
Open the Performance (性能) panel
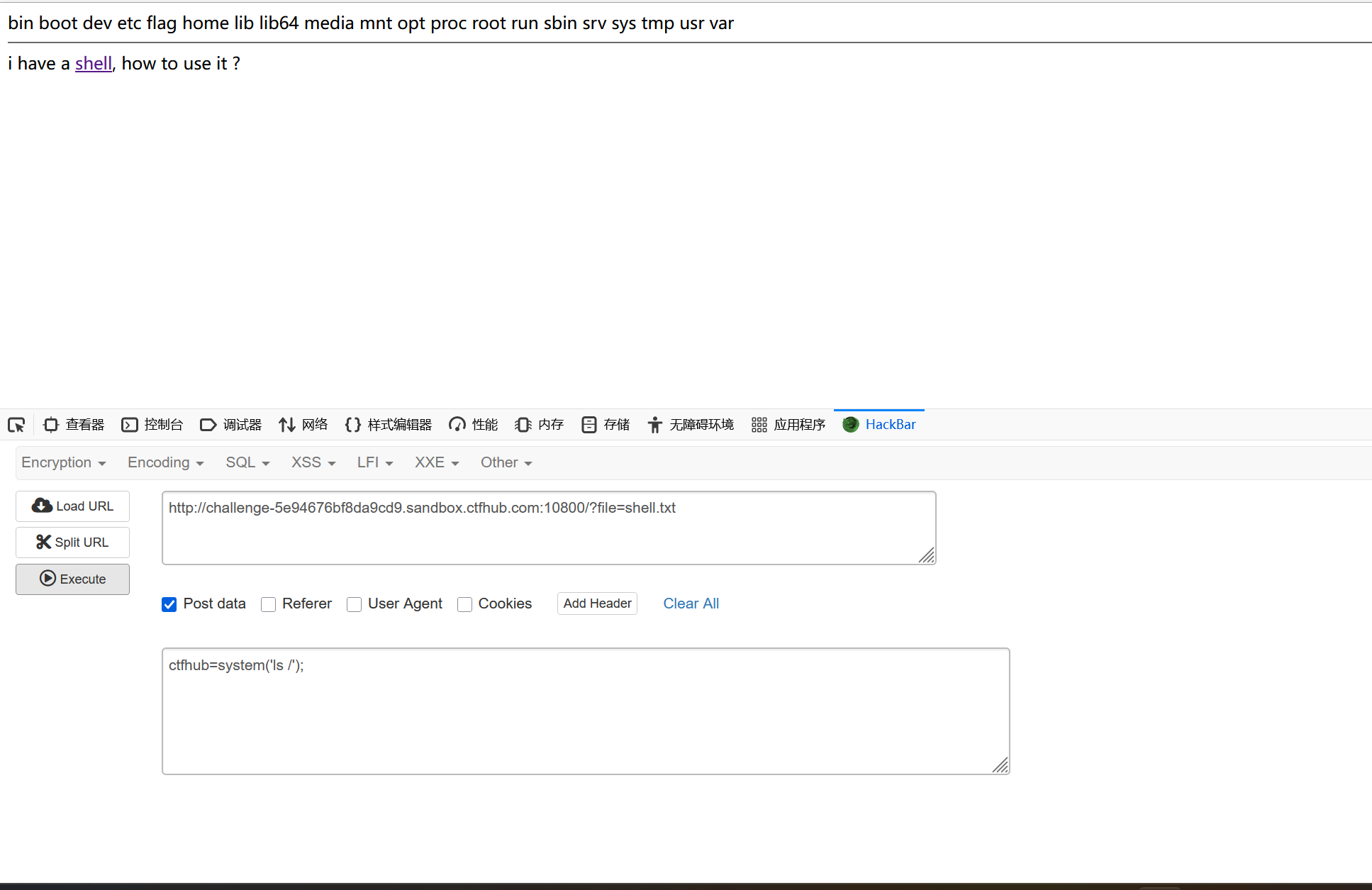click(474, 425)
